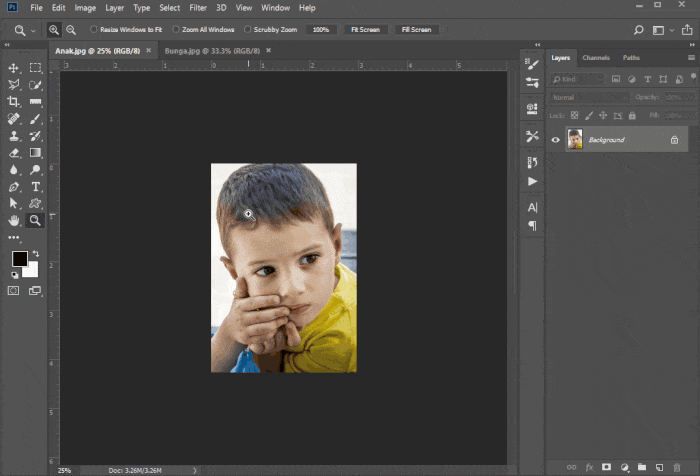700x476 pixels.
Task: Select the Crop tool
Action: tap(13, 102)
